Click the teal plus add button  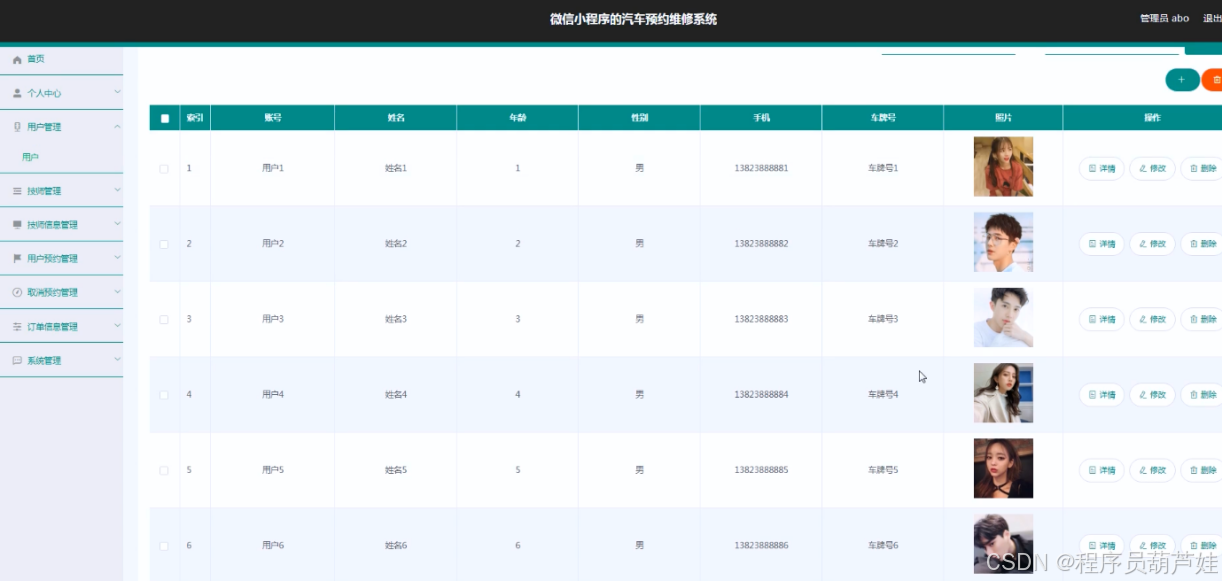point(1182,80)
